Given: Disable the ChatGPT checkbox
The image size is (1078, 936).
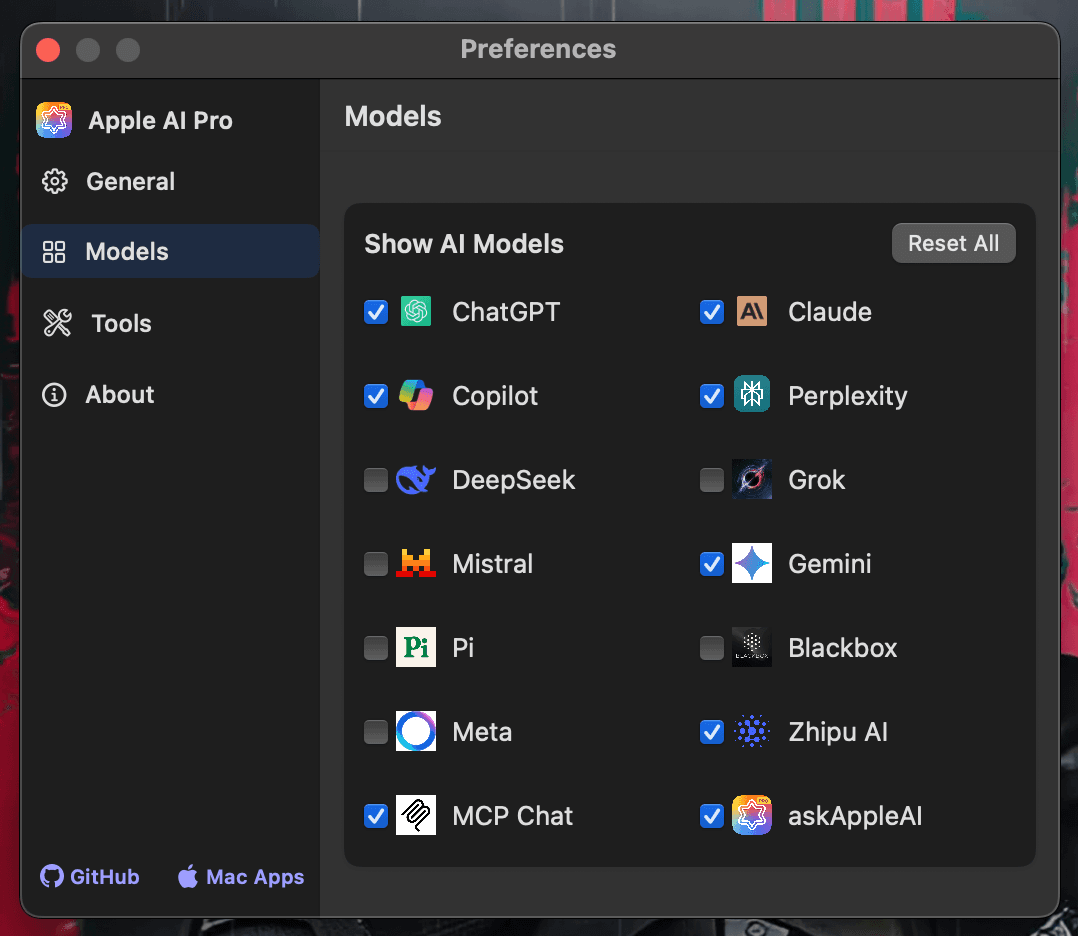Looking at the screenshot, I should pos(375,312).
